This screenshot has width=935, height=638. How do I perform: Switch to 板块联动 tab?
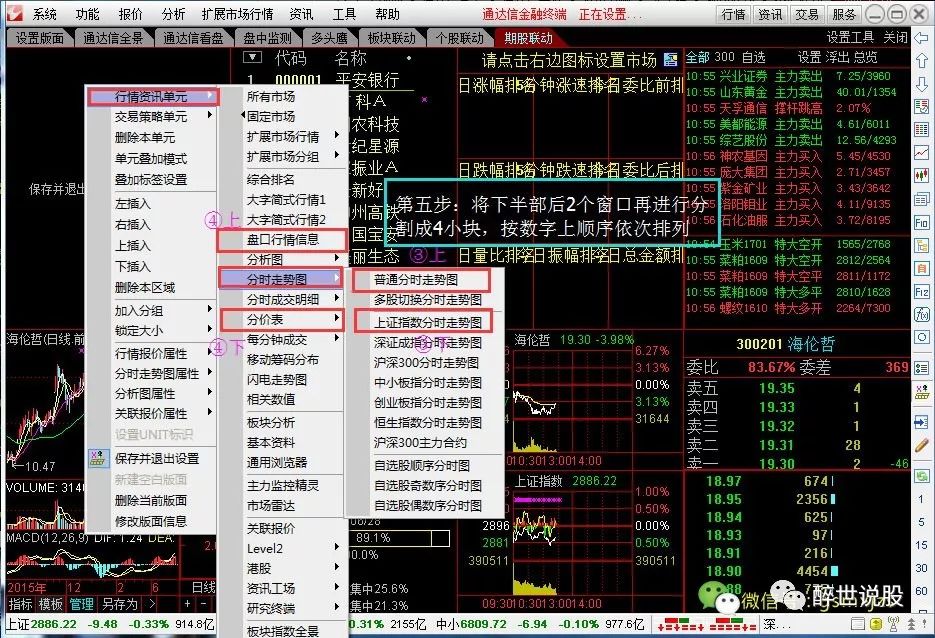point(392,38)
